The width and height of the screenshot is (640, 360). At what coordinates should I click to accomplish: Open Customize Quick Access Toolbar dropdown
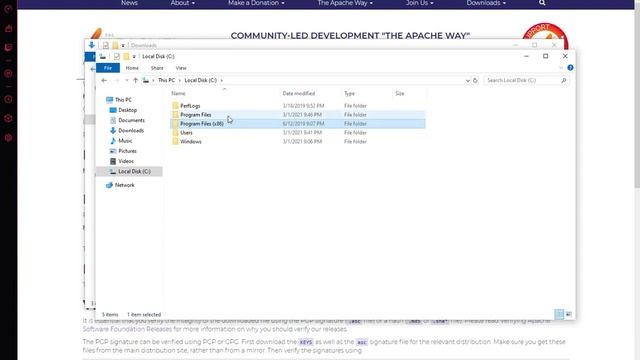click(134, 56)
